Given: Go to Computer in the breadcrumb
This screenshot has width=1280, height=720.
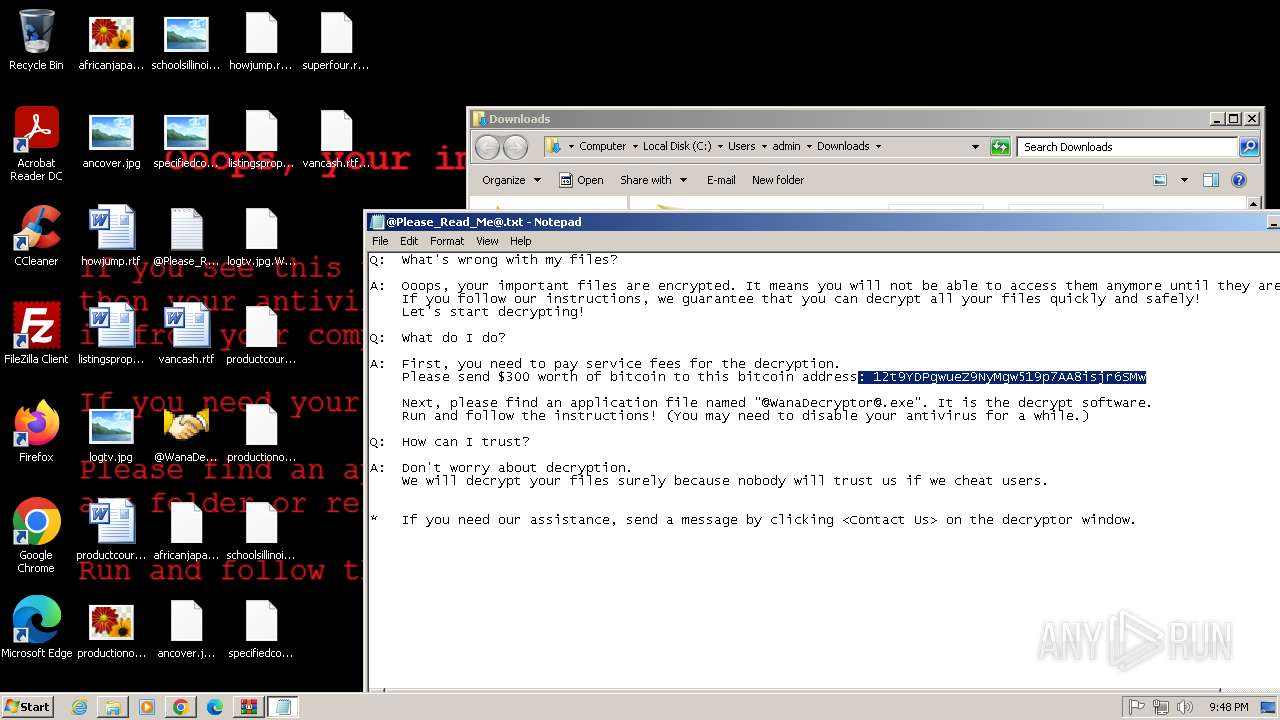Looking at the screenshot, I should [x=602, y=146].
